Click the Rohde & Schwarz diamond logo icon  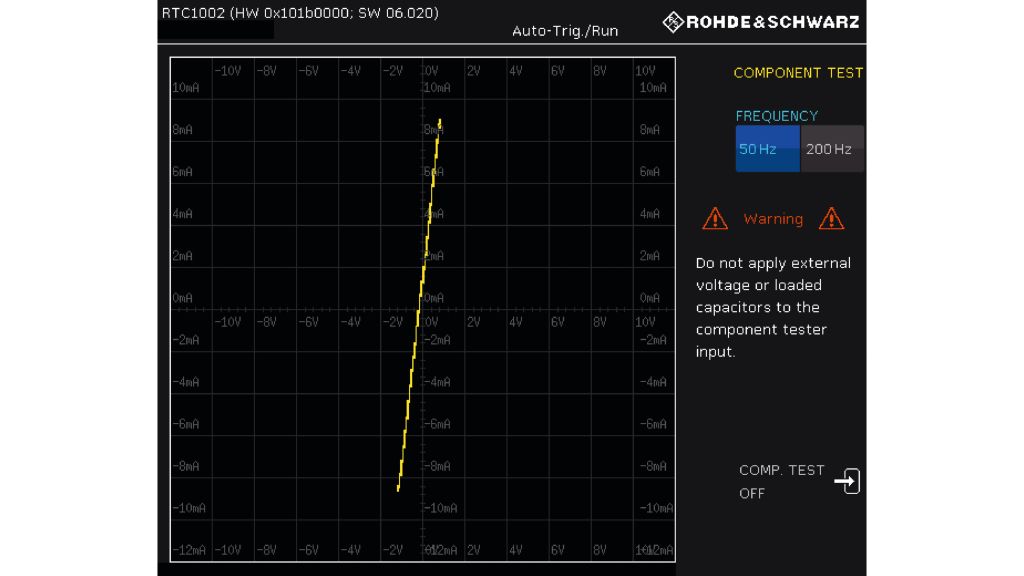(673, 22)
